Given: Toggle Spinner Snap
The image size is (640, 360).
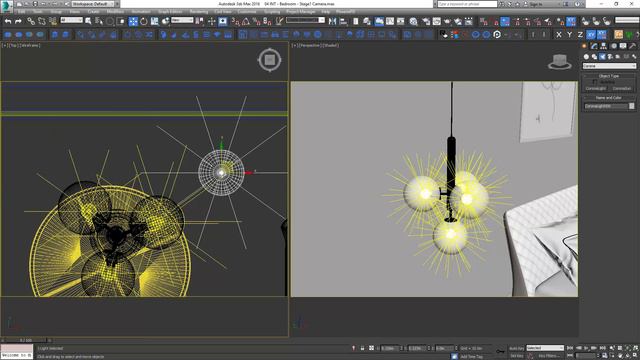Looking at the screenshot, I should pos(267,21).
